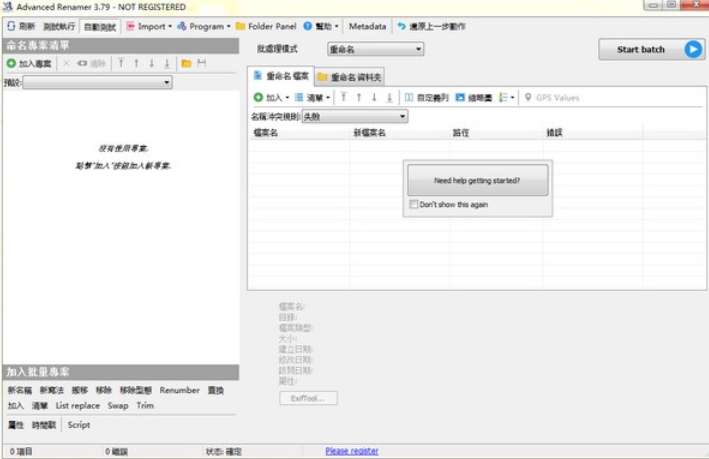709x459 pixels.
Task: Click the Please register link
Action: (x=352, y=451)
